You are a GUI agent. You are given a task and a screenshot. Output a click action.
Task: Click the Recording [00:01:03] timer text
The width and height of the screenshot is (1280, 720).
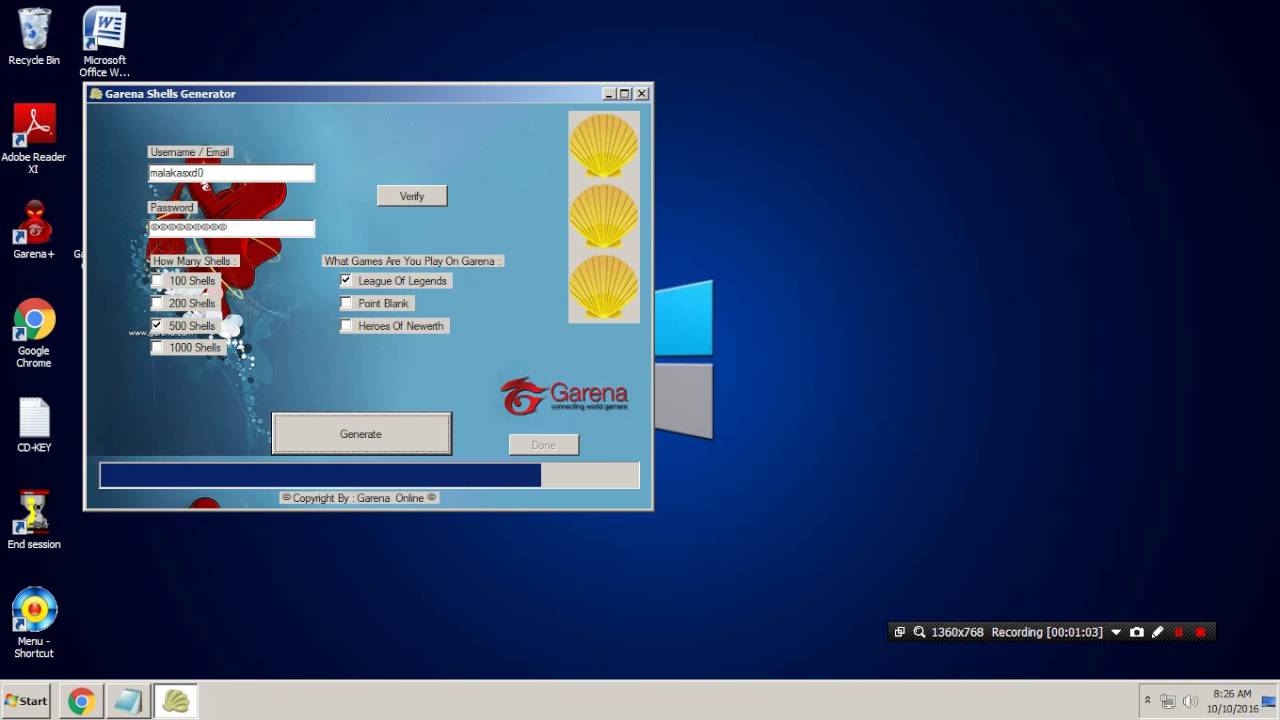coord(1046,632)
